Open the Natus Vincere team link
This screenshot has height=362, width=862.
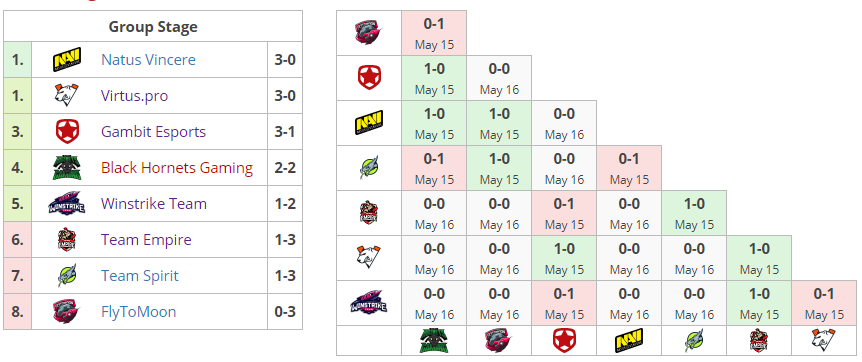point(148,59)
